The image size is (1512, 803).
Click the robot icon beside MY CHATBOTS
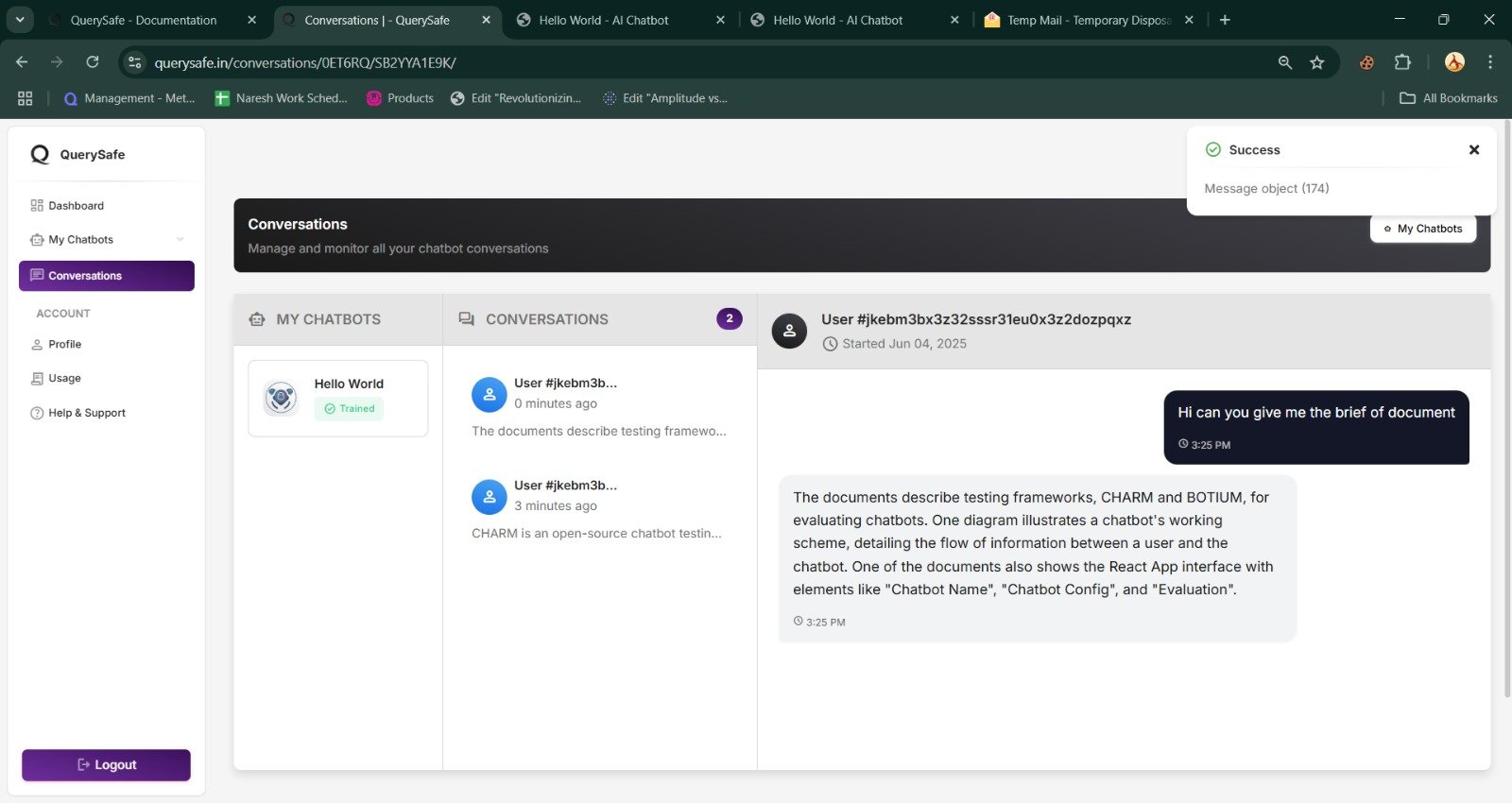pos(256,319)
